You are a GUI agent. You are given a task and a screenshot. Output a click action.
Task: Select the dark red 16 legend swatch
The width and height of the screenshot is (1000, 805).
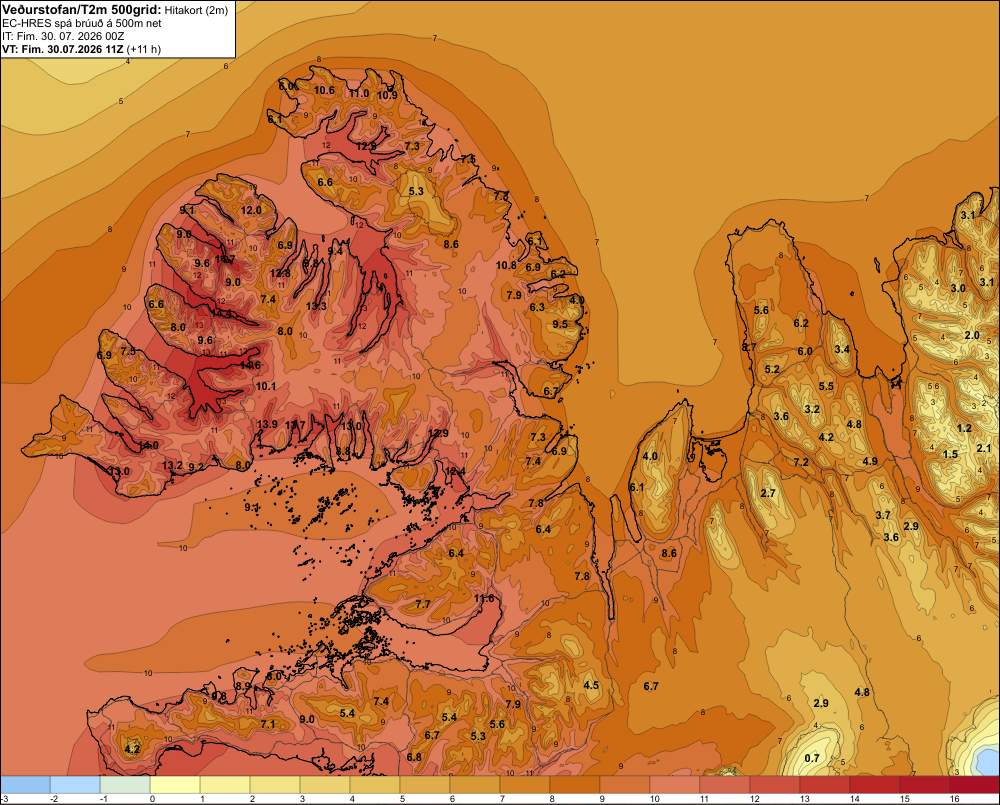point(974,785)
